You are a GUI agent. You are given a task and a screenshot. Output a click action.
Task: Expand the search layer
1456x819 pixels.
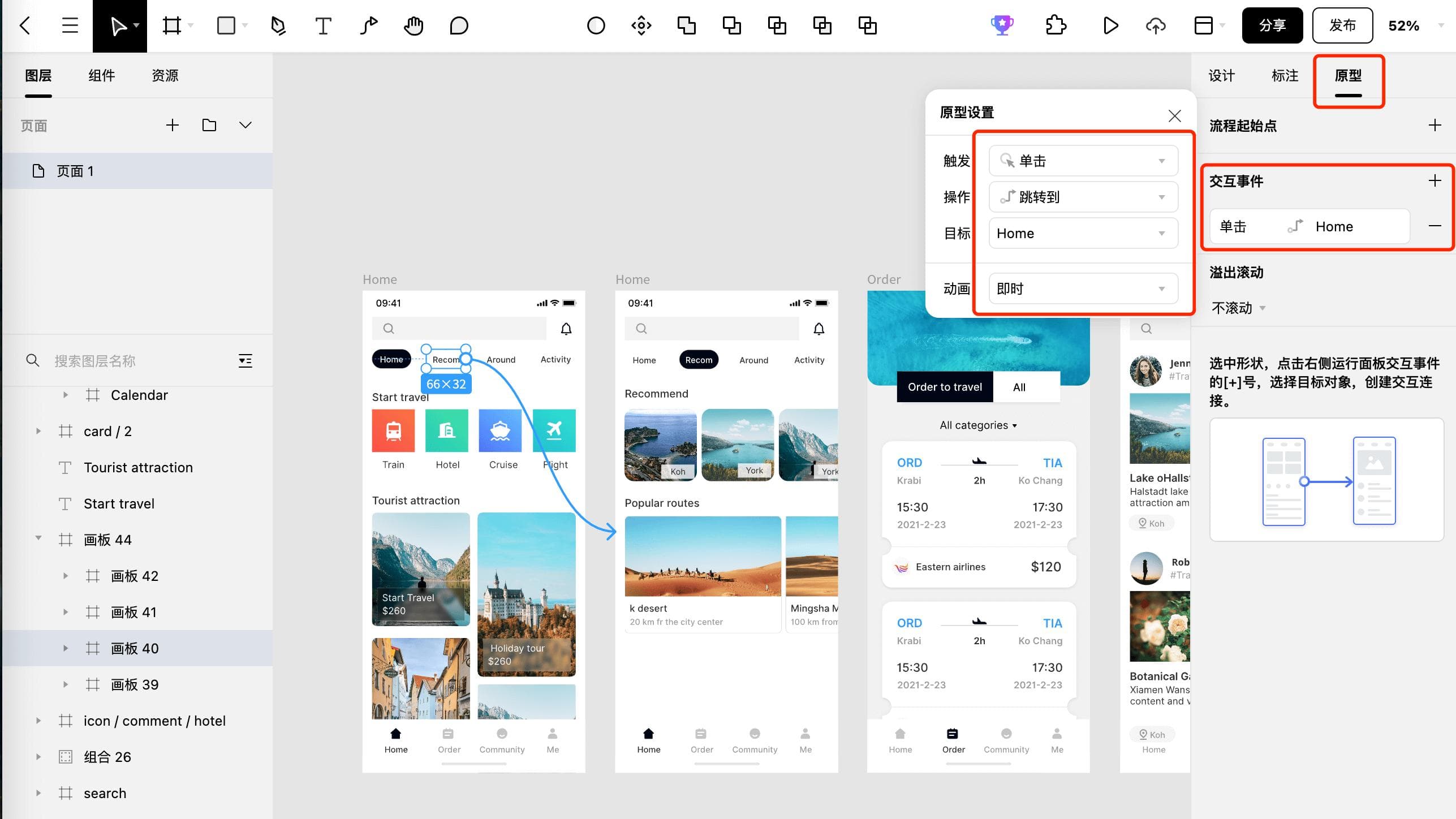(38, 793)
